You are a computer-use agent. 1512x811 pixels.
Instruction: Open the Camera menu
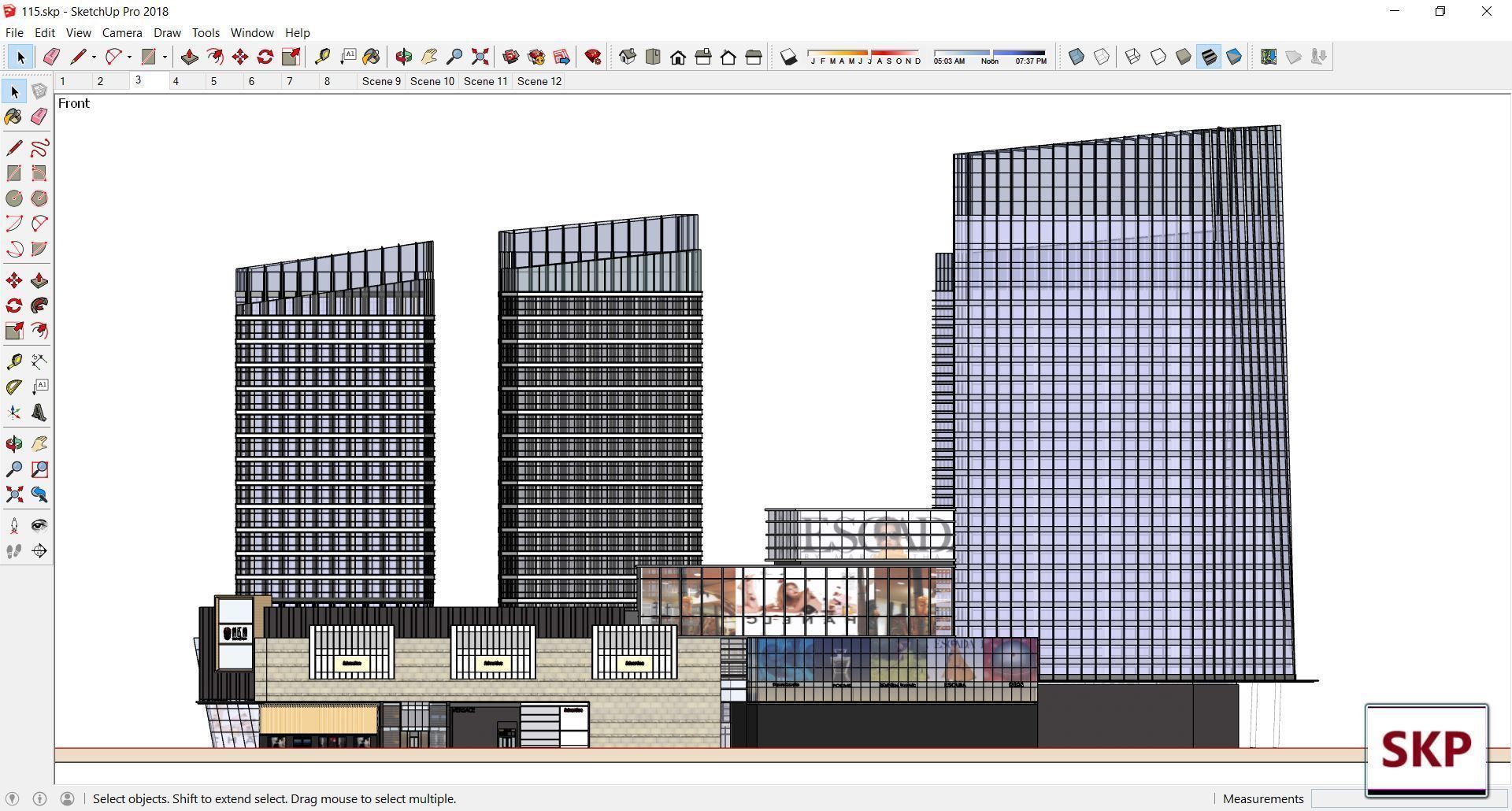[122, 32]
